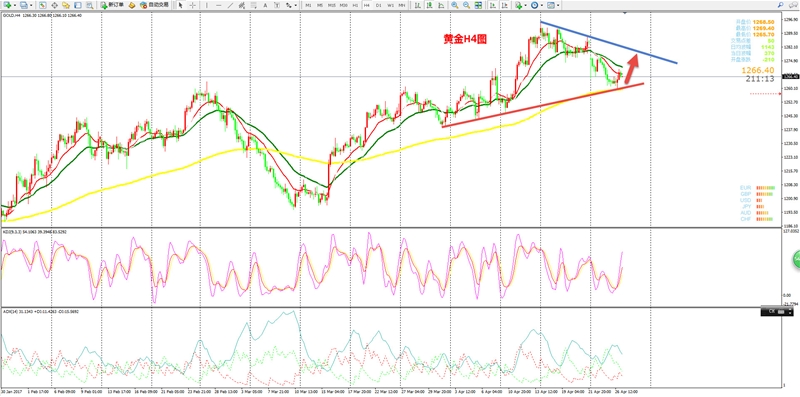Expand the Profiles dropdown arrow

click(32, 5)
